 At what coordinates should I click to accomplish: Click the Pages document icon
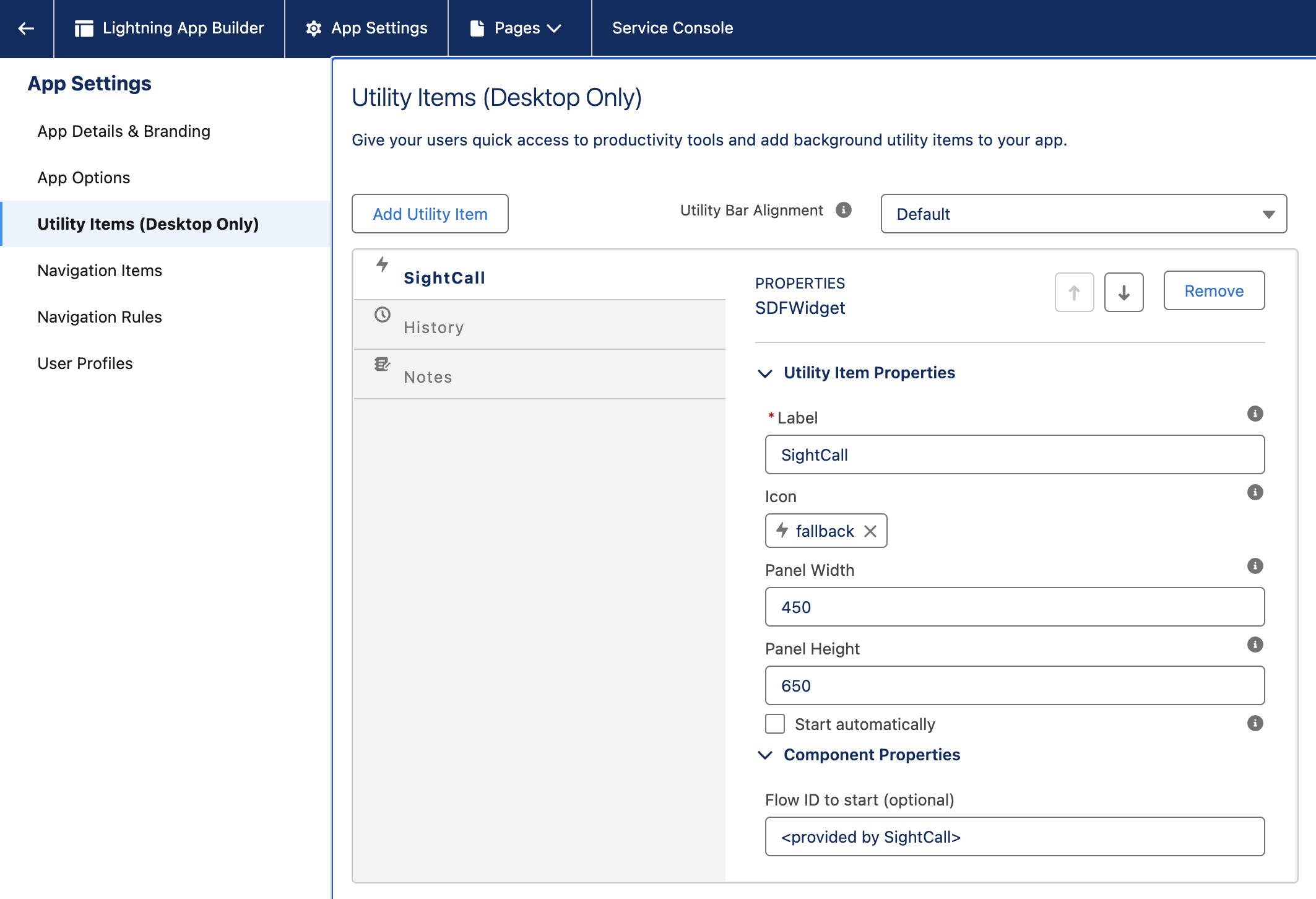click(477, 28)
